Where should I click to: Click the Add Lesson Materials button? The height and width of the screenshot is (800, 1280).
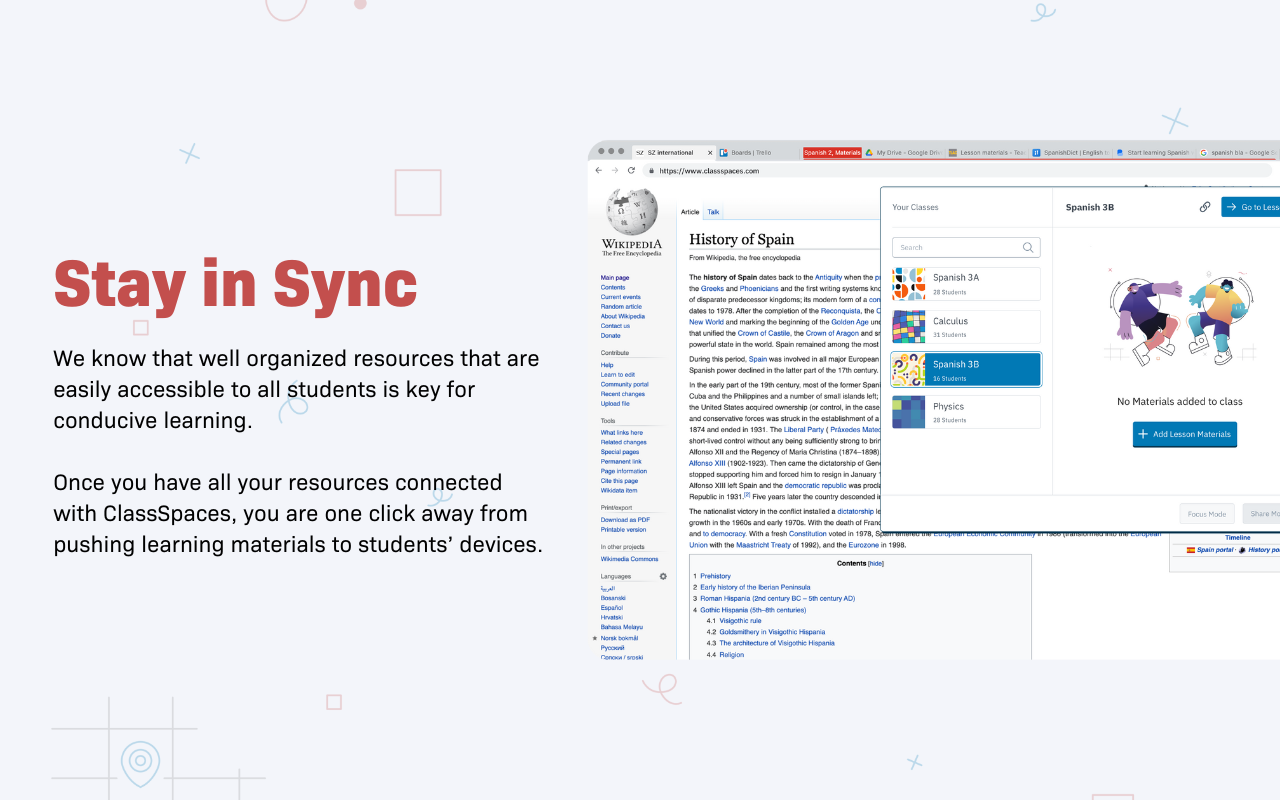pos(1185,434)
